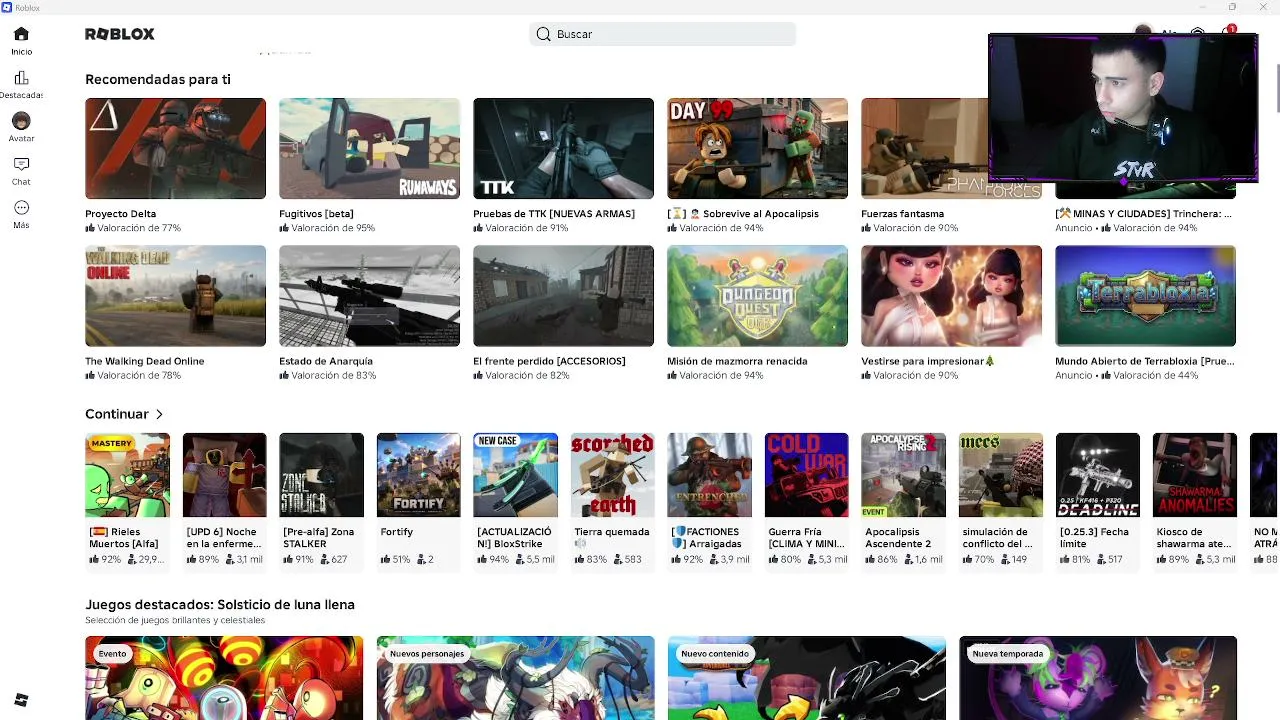Open the Terrabloxia ad thumbnail
Image resolution: width=1280 pixels, height=720 pixels.
point(1145,296)
